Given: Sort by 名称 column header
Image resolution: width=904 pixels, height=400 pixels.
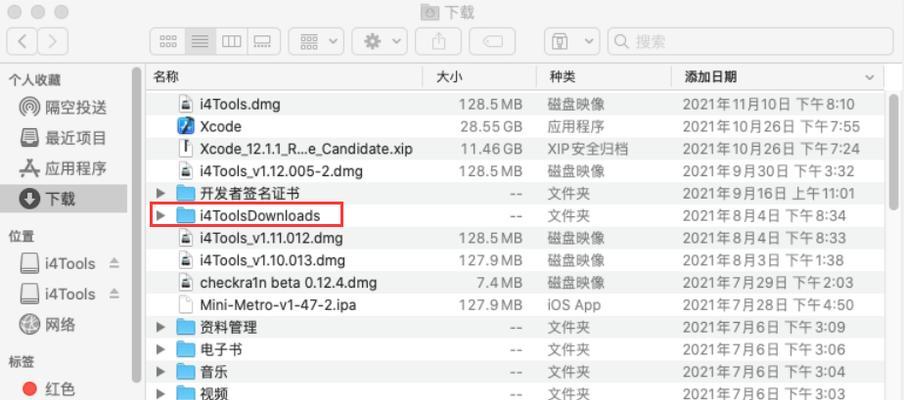Looking at the screenshot, I should 284,76.
